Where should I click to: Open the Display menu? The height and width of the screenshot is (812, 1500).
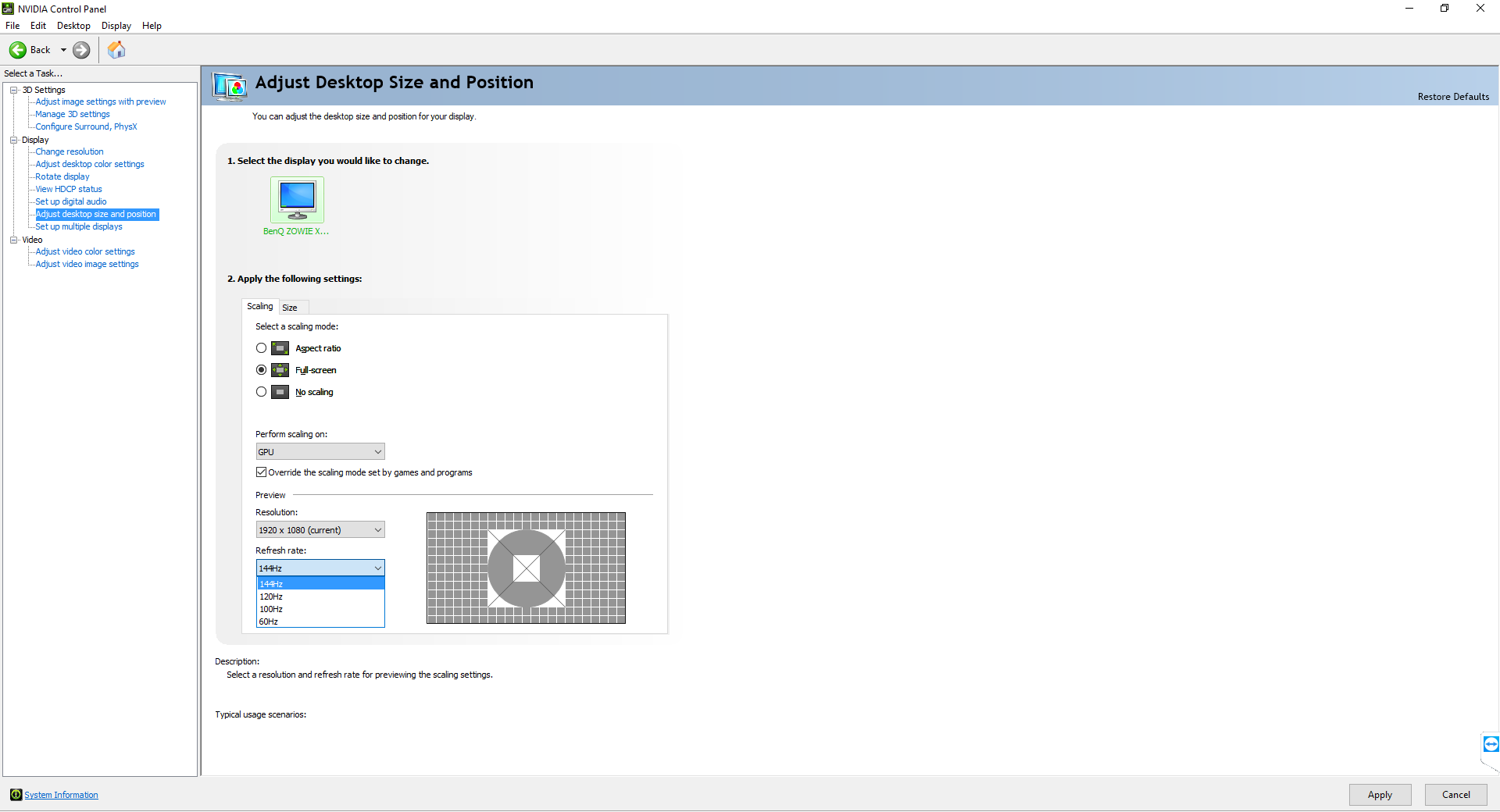116,26
